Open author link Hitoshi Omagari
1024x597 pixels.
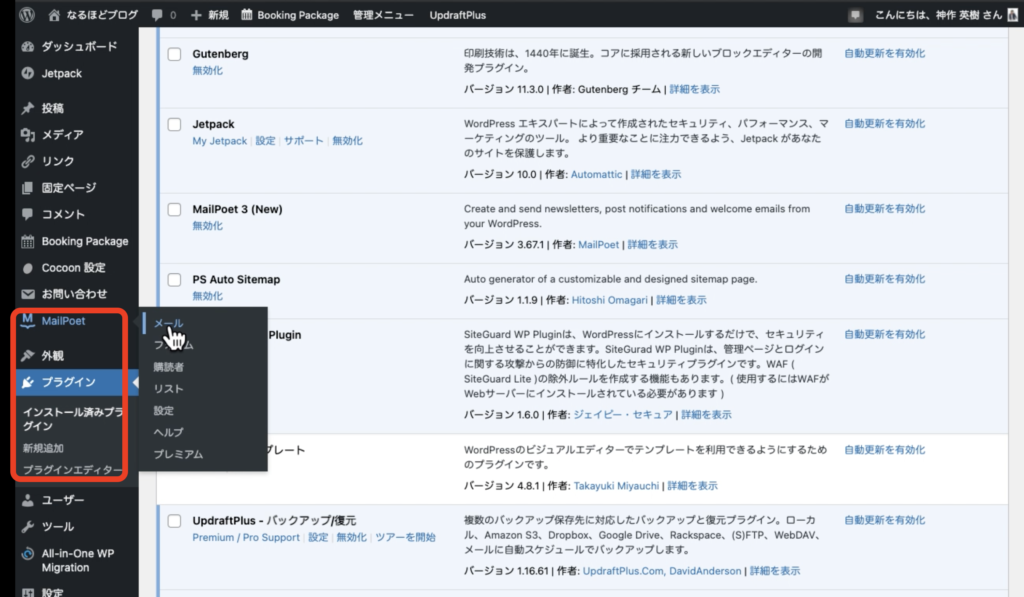pyautogui.click(x=609, y=300)
